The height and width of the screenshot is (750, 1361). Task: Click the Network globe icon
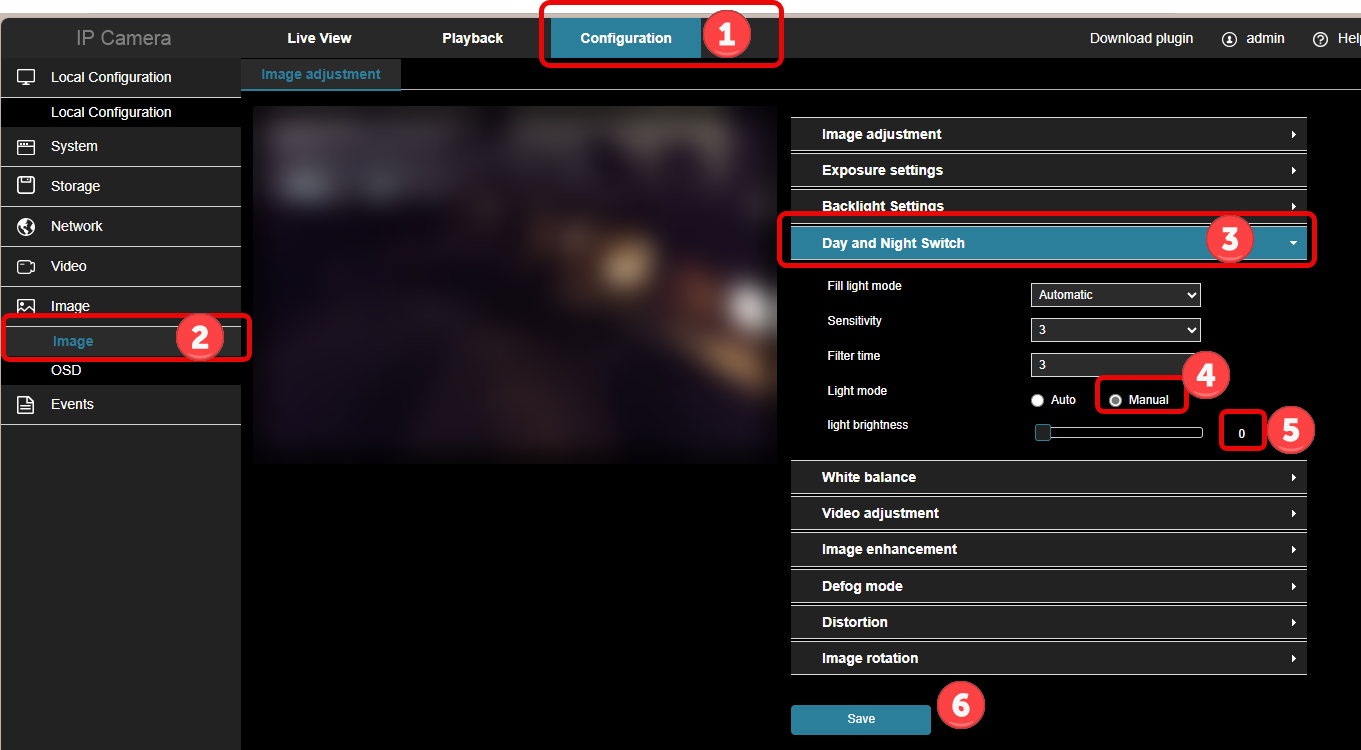27,227
